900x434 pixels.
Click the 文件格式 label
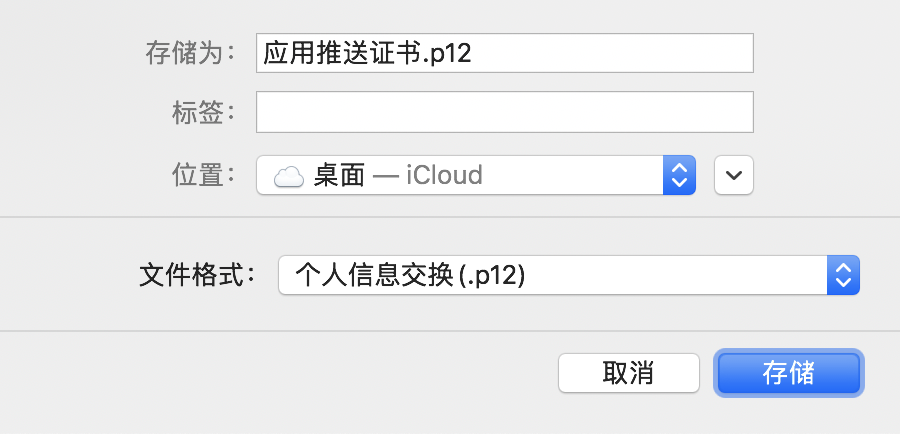(197, 276)
